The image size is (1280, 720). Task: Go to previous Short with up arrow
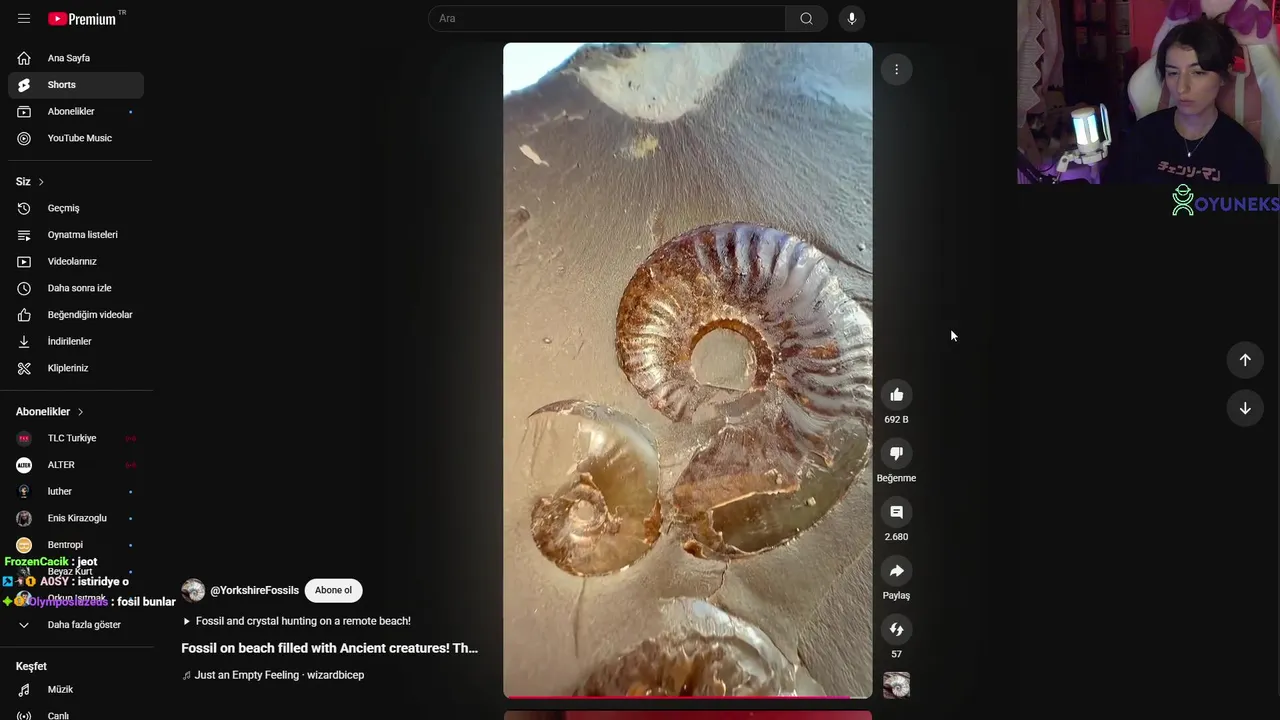pos(1245,360)
